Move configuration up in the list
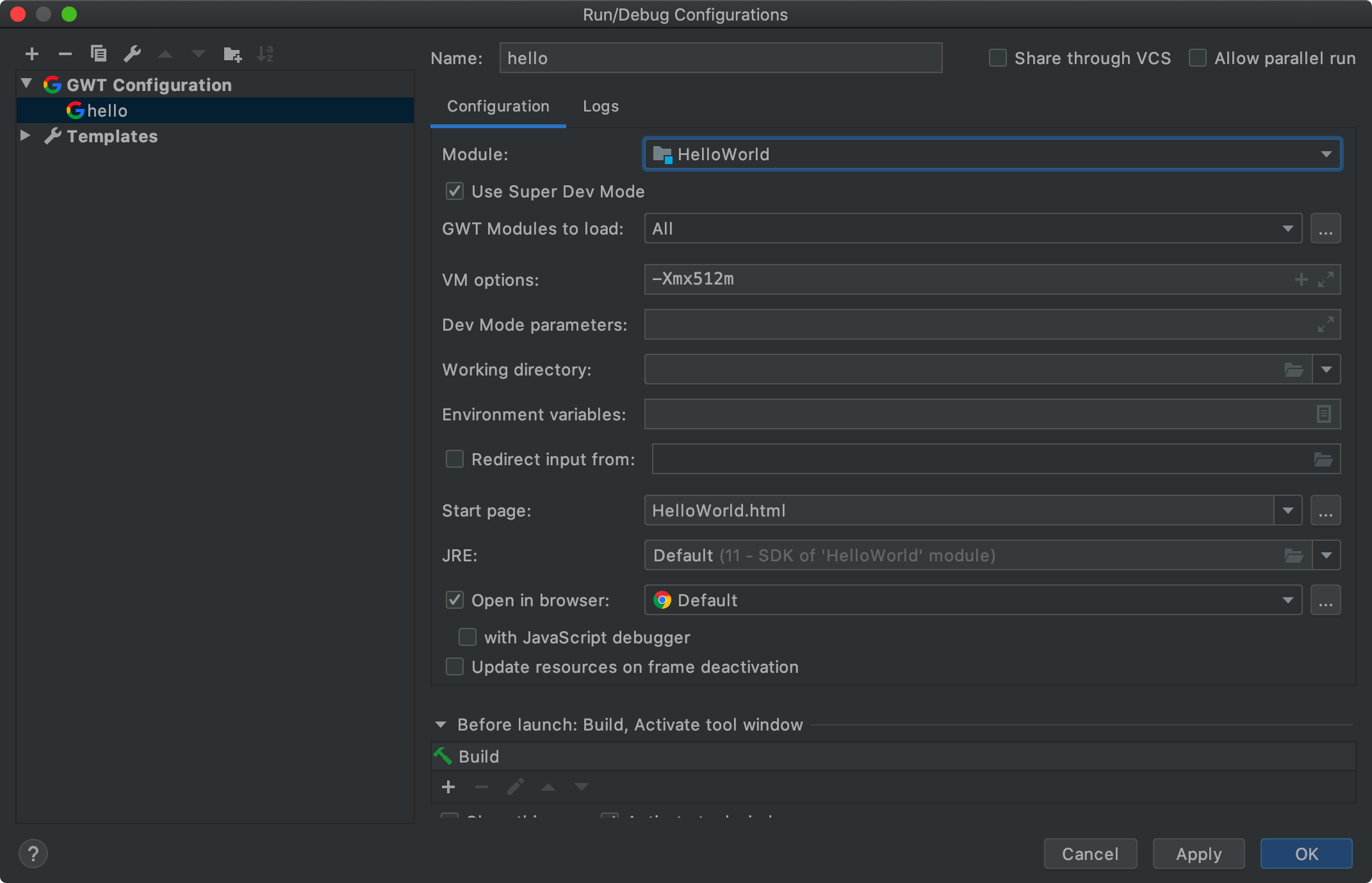The width and height of the screenshot is (1372, 883). pyautogui.click(x=165, y=54)
